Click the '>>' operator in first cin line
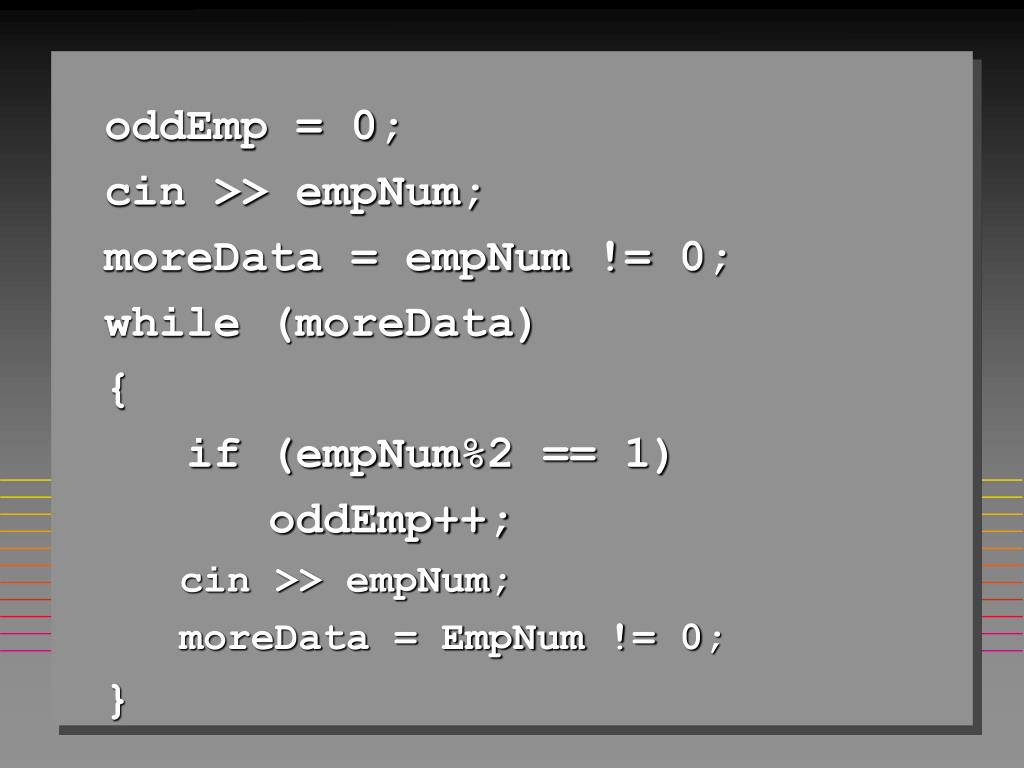Image resolution: width=1024 pixels, height=768 pixels. pos(241,193)
